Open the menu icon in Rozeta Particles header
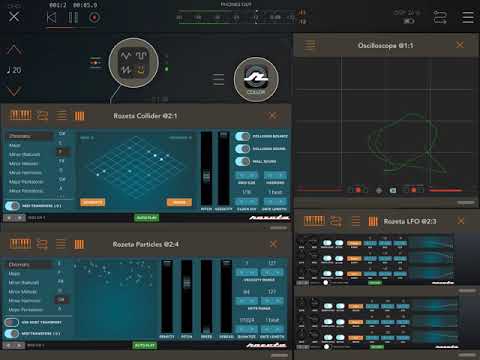Image resolution: width=480 pixels, height=360 pixels. coord(61,244)
